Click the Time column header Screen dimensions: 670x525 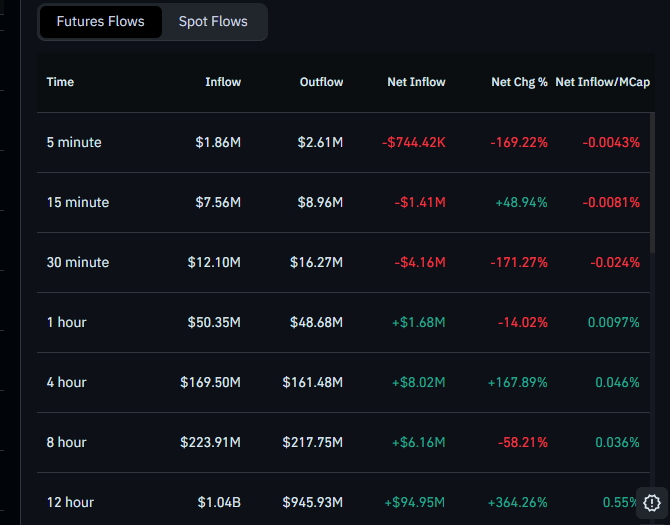tap(60, 82)
